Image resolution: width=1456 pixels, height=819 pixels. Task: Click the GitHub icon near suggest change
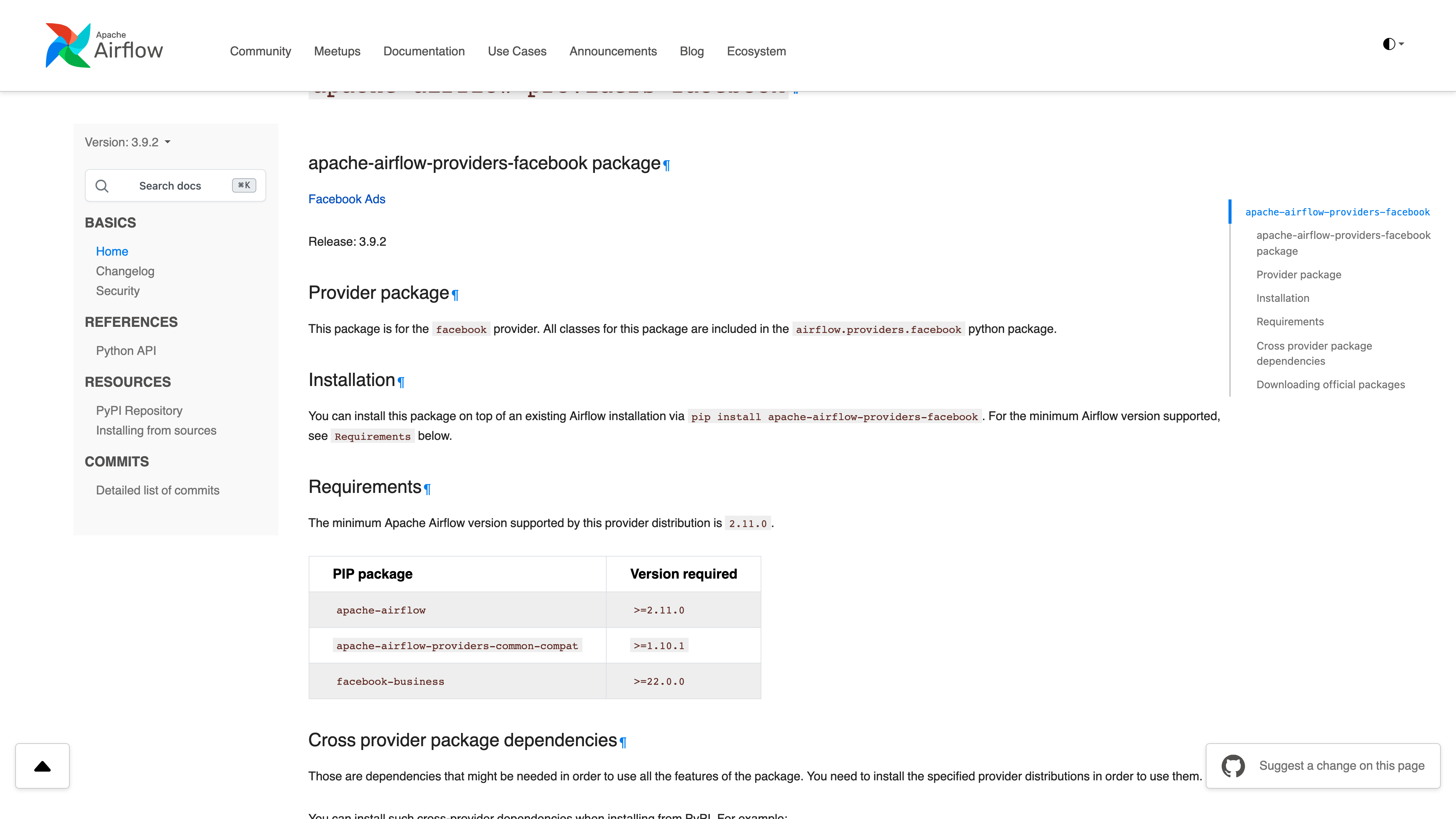pyautogui.click(x=1233, y=766)
